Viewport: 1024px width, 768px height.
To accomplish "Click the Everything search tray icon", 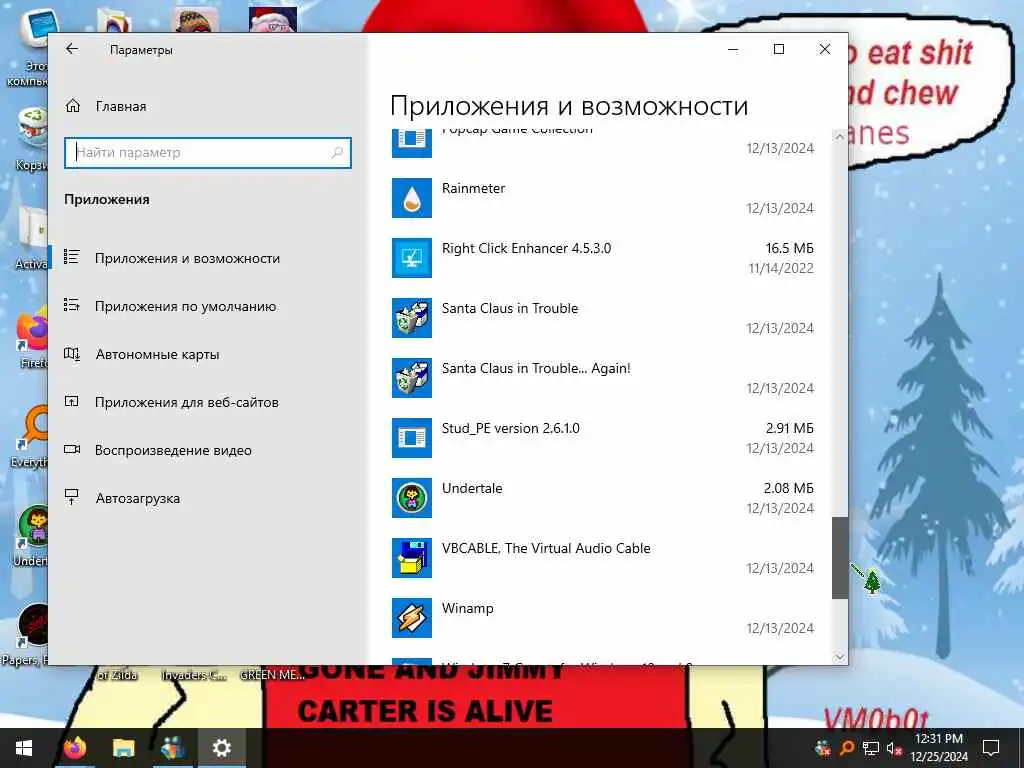I will [x=847, y=748].
